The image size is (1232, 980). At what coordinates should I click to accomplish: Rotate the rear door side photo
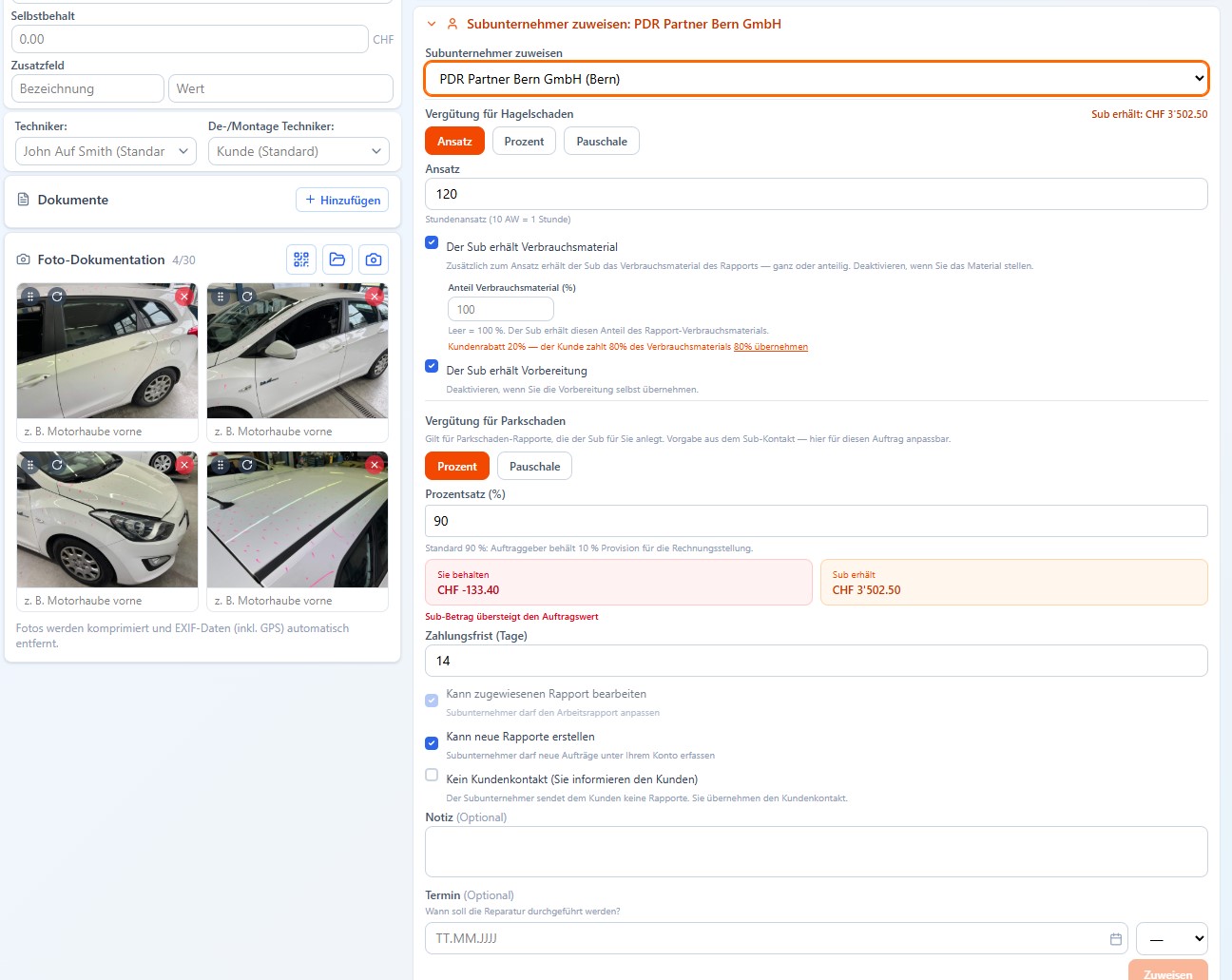[x=57, y=297]
